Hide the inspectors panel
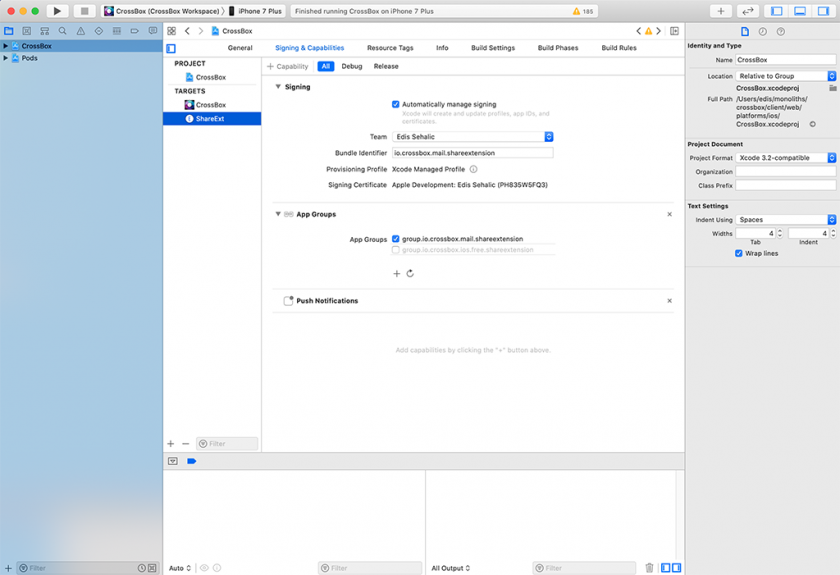The height and width of the screenshot is (575, 840). 823,11
